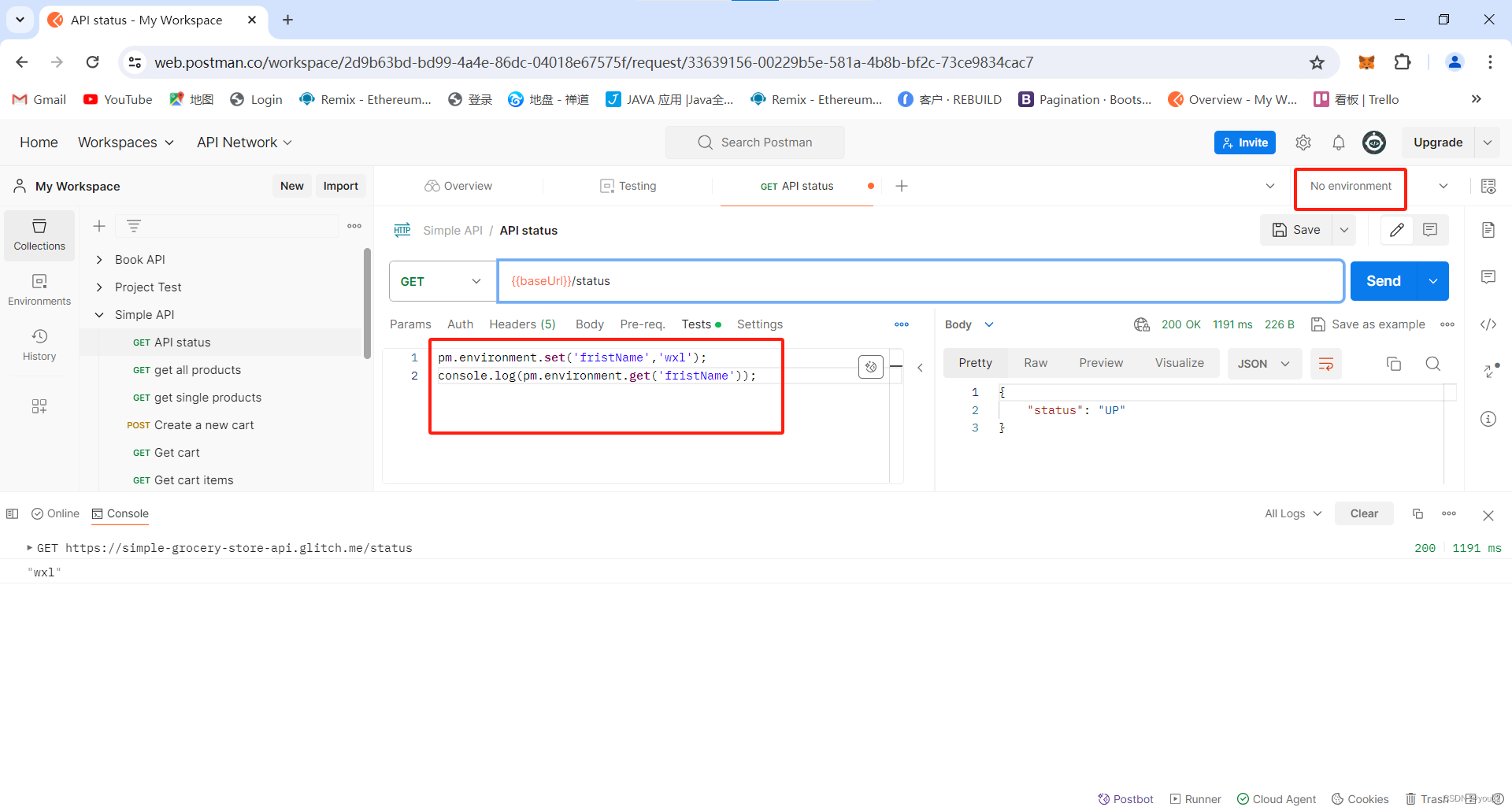Image resolution: width=1512 pixels, height=811 pixels.
Task: Open notifications bell
Action: point(1339,143)
